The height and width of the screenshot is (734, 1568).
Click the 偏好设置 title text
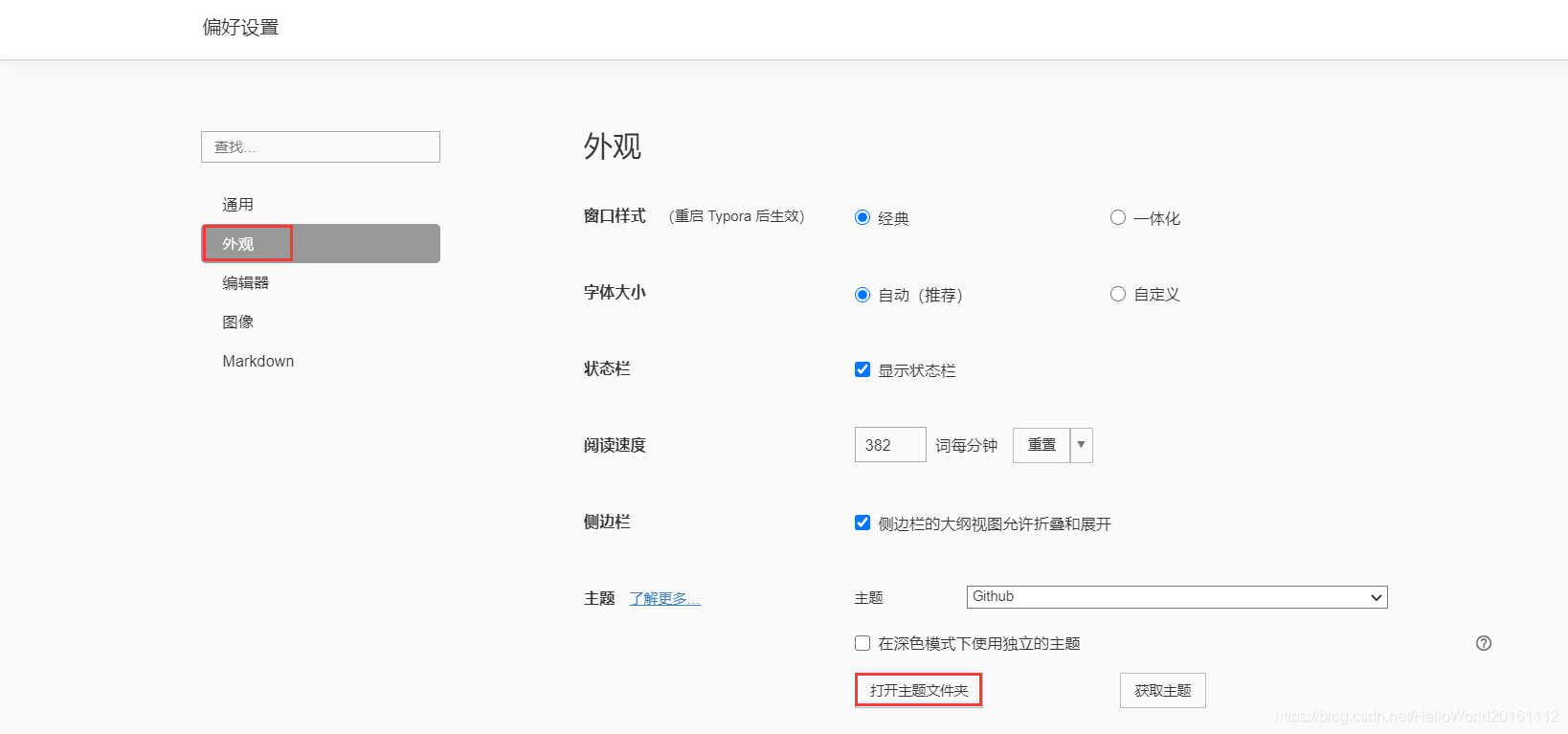pos(240,28)
